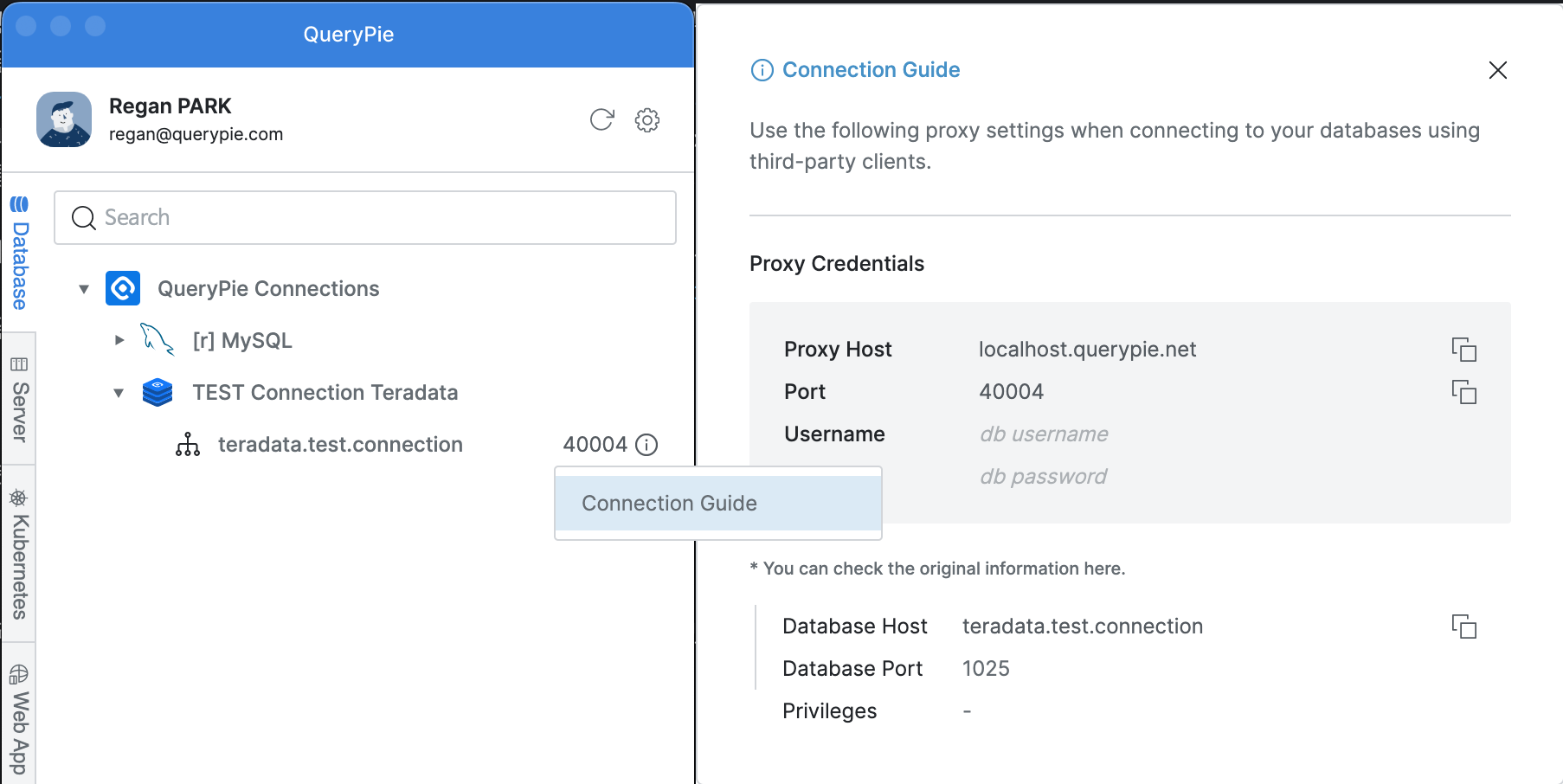Switch to the Kubernetes tab
Image resolution: width=1563 pixels, height=784 pixels.
tap(19, 554)
